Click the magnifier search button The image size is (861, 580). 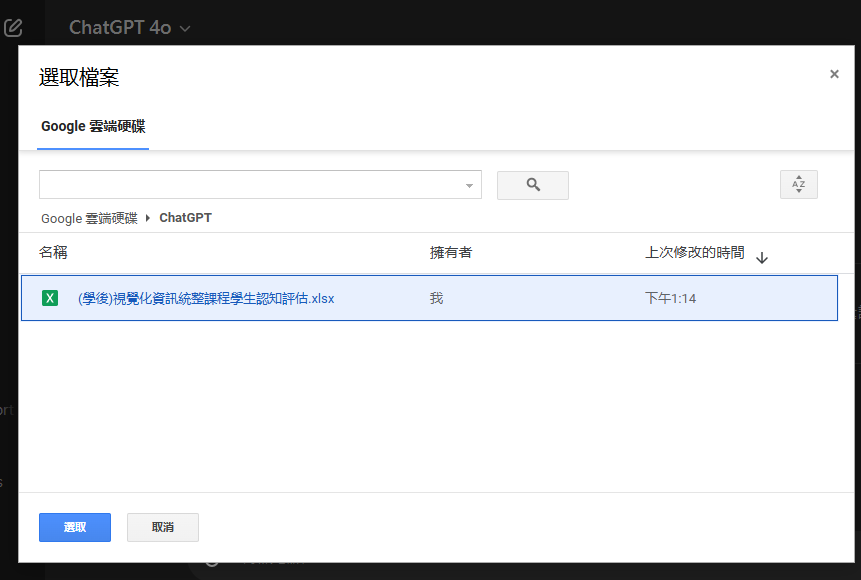pos(533,185)
